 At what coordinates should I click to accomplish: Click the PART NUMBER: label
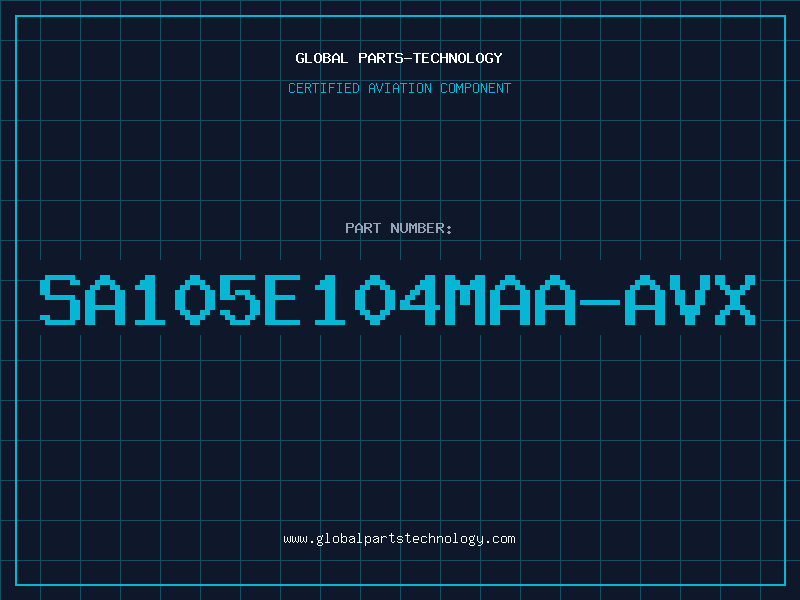pyautogui.click(x=399, y=228)
